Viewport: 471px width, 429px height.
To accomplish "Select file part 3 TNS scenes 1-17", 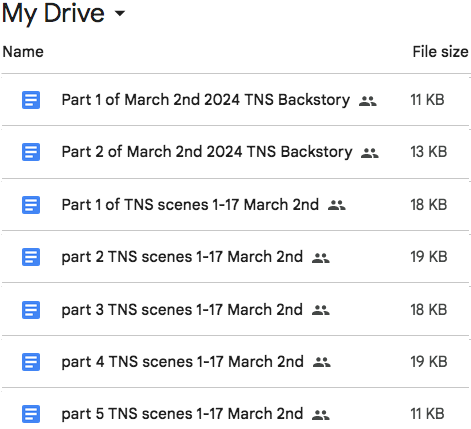I will click(182, 310).
